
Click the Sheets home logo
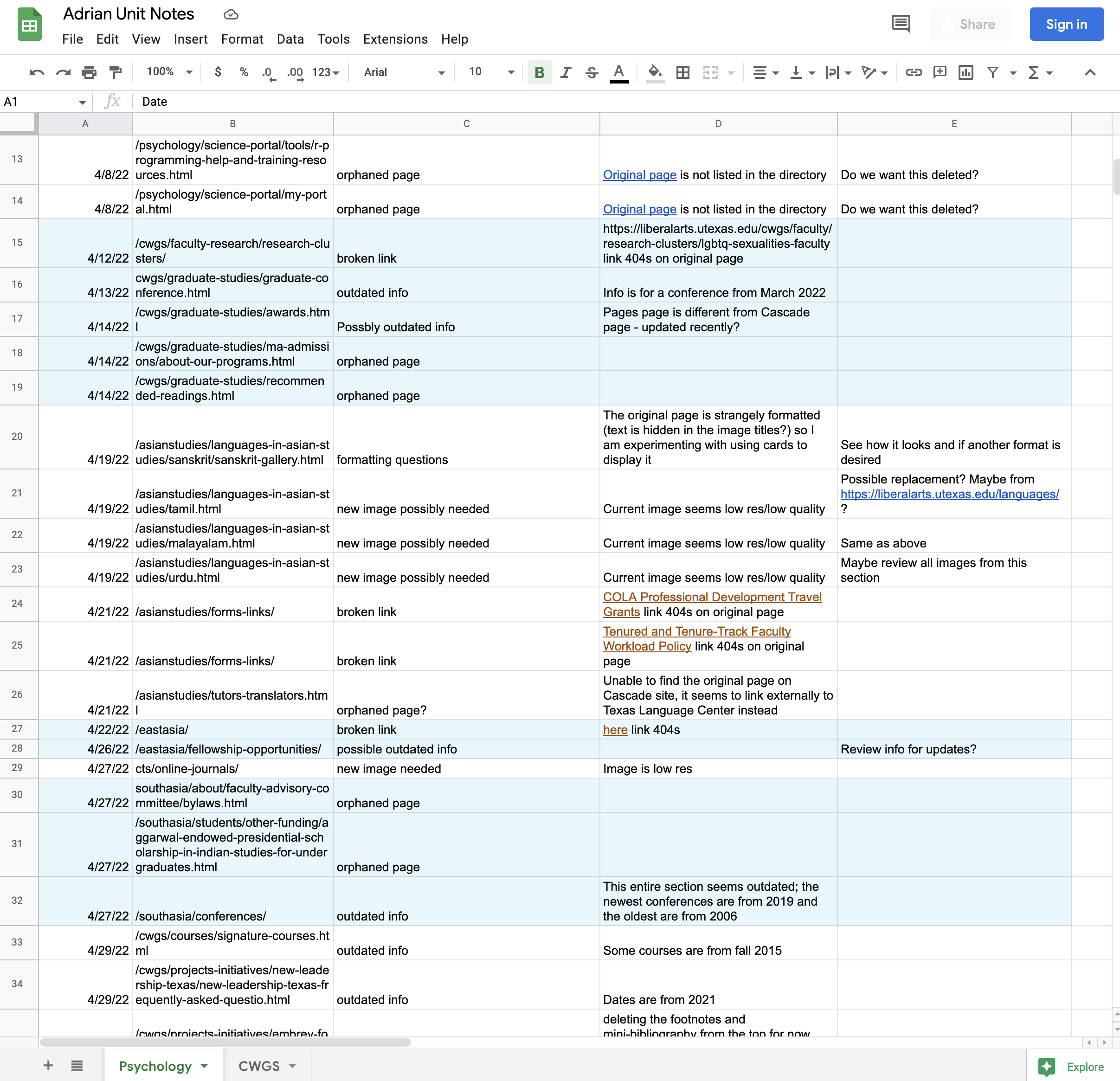pyautogui.click(x=30, y=25)
